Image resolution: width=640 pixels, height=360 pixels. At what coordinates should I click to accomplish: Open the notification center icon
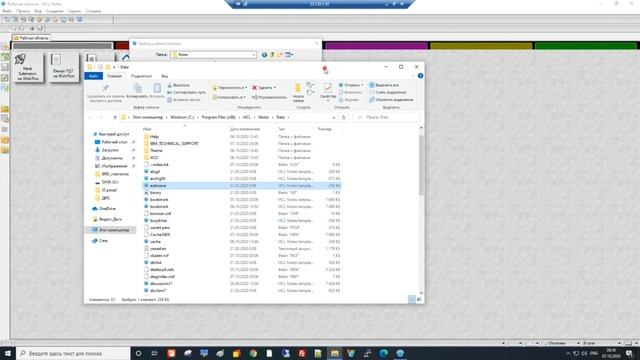click(629, 353)
